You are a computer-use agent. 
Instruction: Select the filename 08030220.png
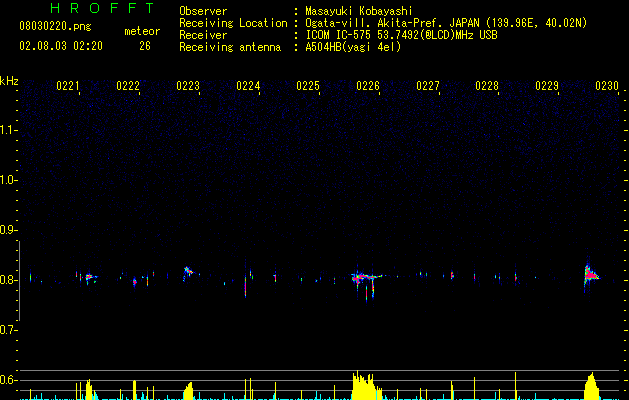click(55, 27)
